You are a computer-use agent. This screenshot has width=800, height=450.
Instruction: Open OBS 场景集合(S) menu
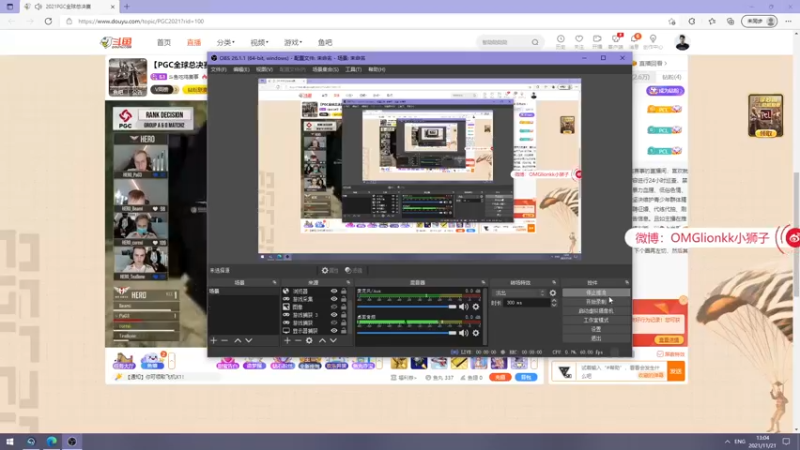(x=326, y=69)
